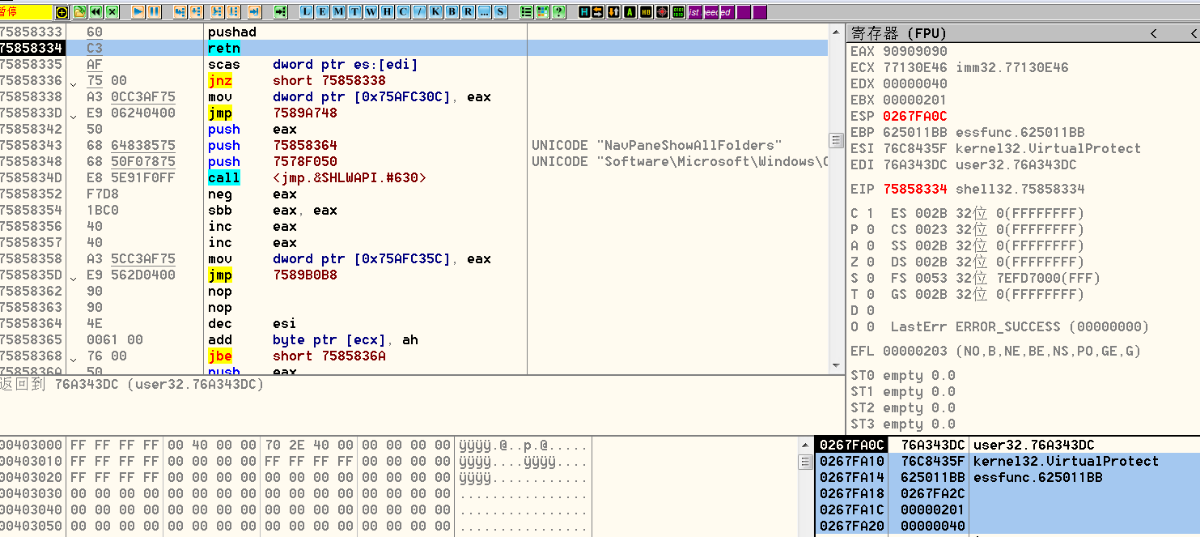
Task: Open appearance options colored grid icon
Action: point(543,11)
